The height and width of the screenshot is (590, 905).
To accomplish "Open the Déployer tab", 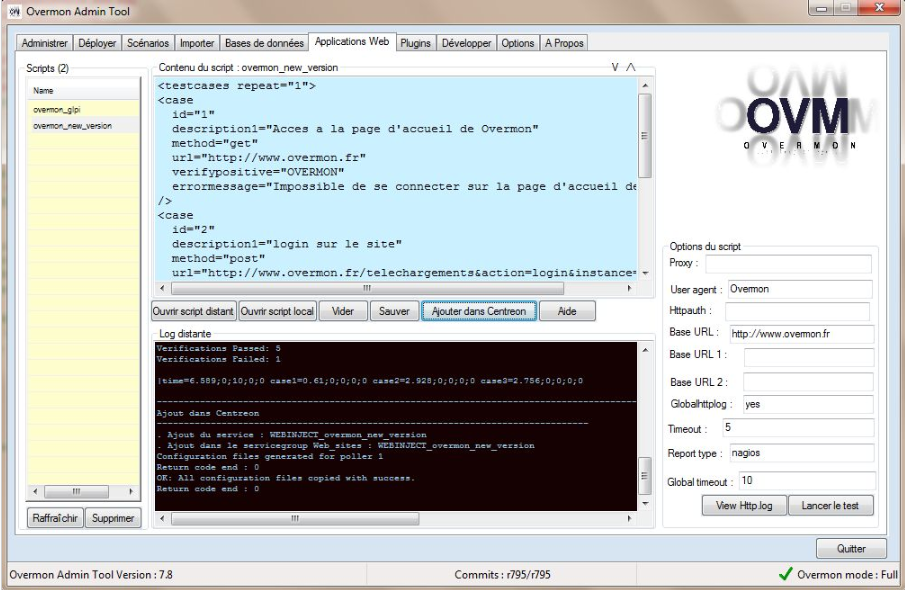I will pos(97,43).
